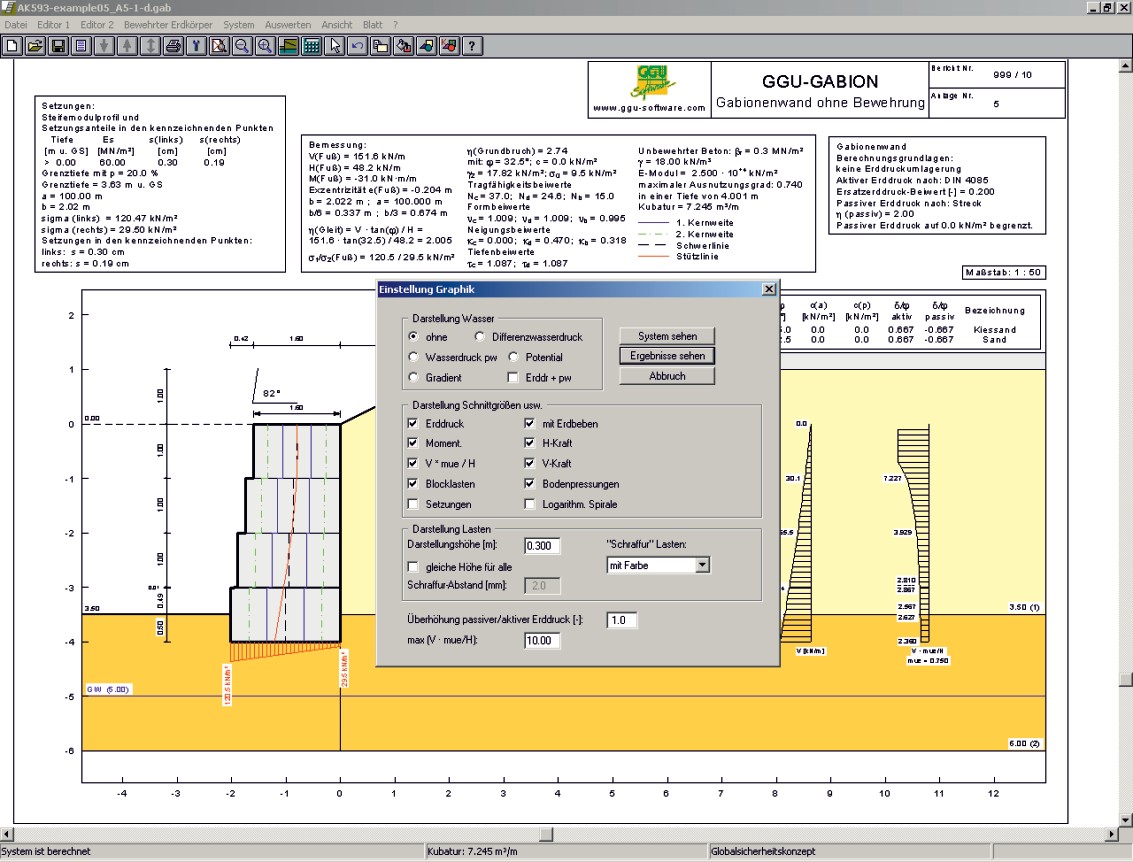Click the Print toolbar icon
This screenshot has height=862, width=1133.
tap(172, 45)
